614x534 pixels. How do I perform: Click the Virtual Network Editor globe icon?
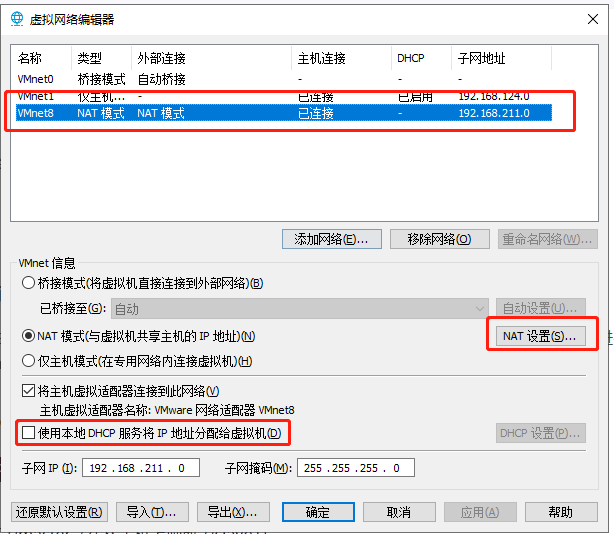click(17, 19)
